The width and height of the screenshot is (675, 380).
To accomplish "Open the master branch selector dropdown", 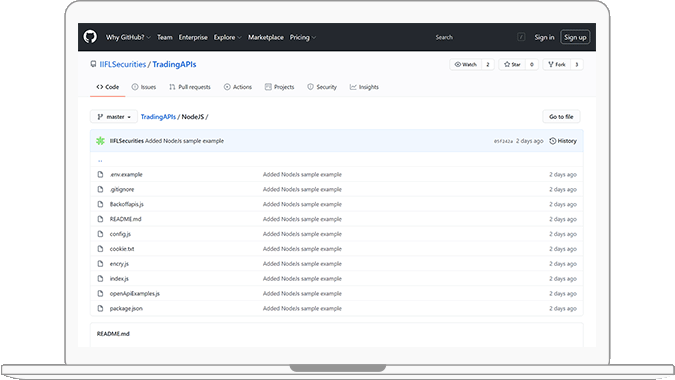I will point(114,117).
